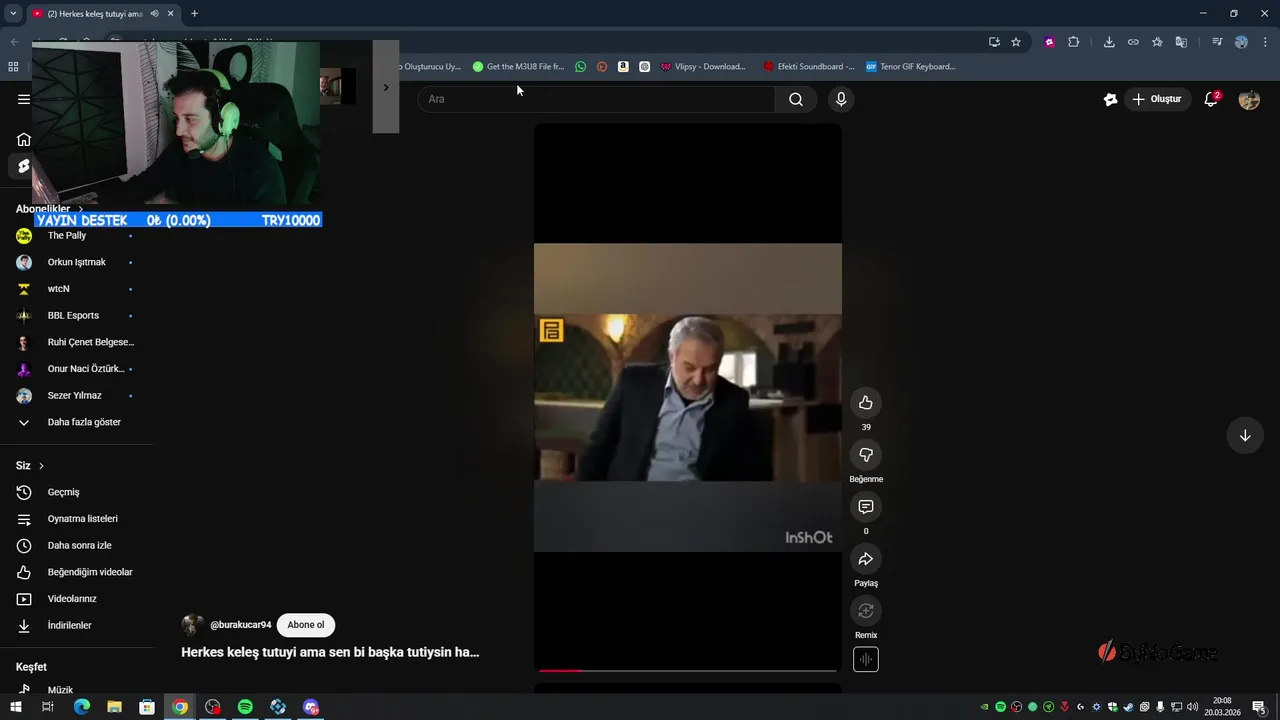Share the Short using the Paylaş arrow

point(866,559)
